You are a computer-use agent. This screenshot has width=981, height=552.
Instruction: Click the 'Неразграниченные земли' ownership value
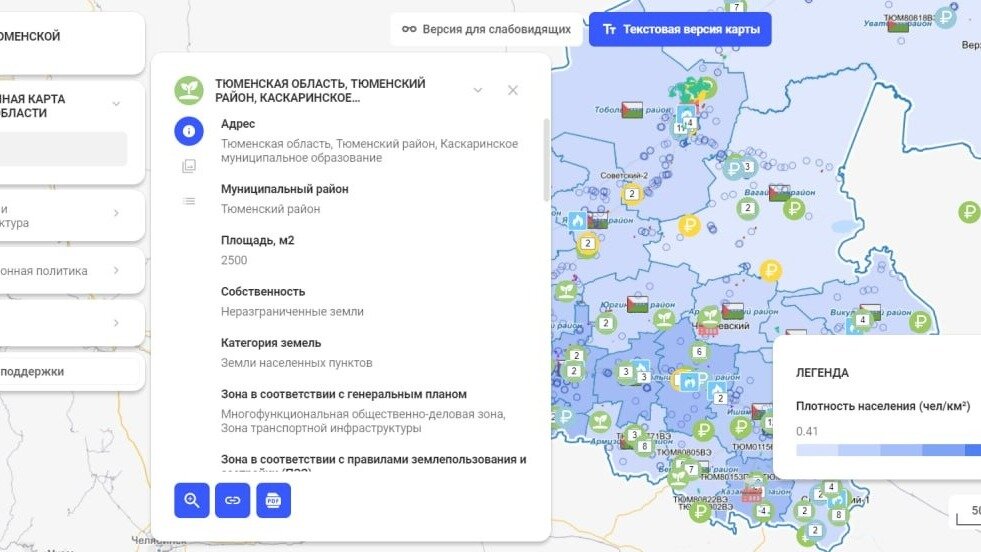coord(292,312)
